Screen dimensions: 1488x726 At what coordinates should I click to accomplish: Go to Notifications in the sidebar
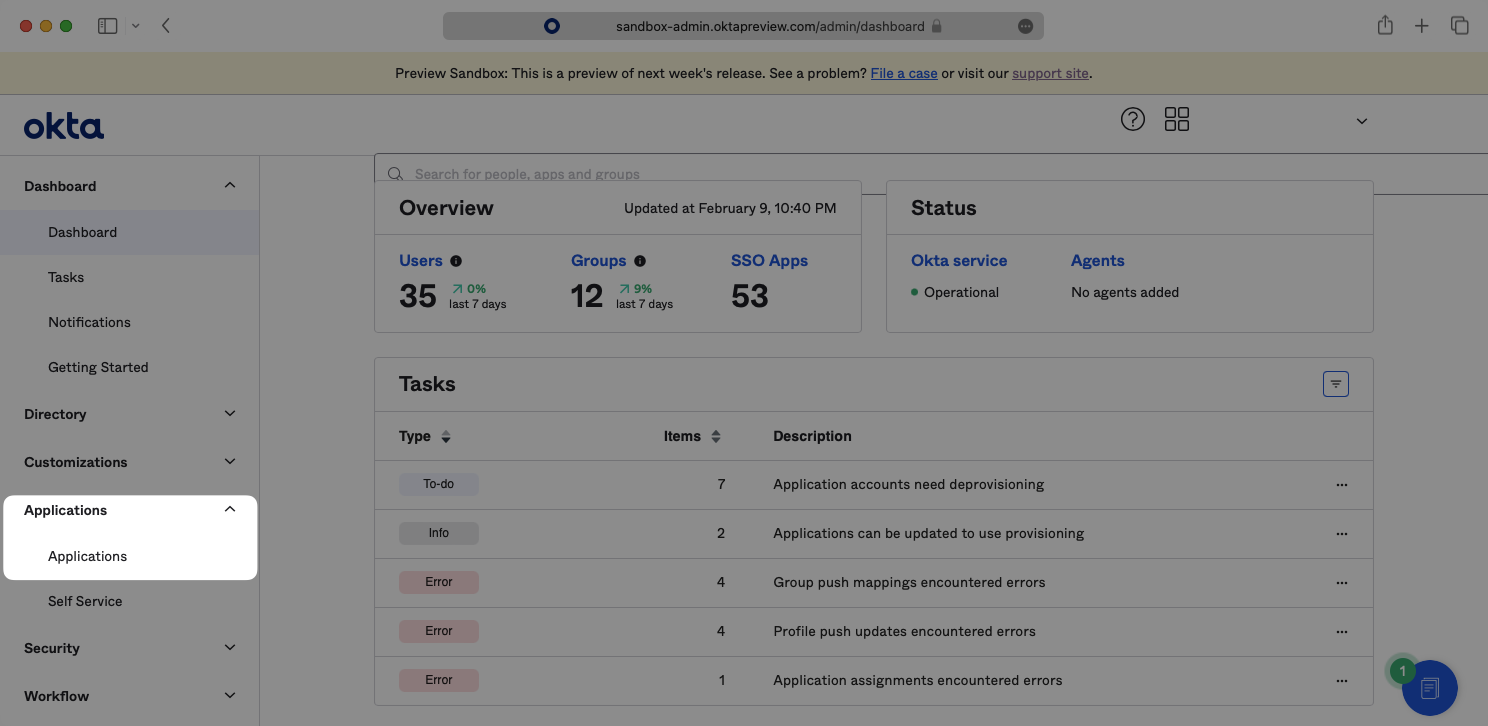pyautogui.click(x=89, y=322)
